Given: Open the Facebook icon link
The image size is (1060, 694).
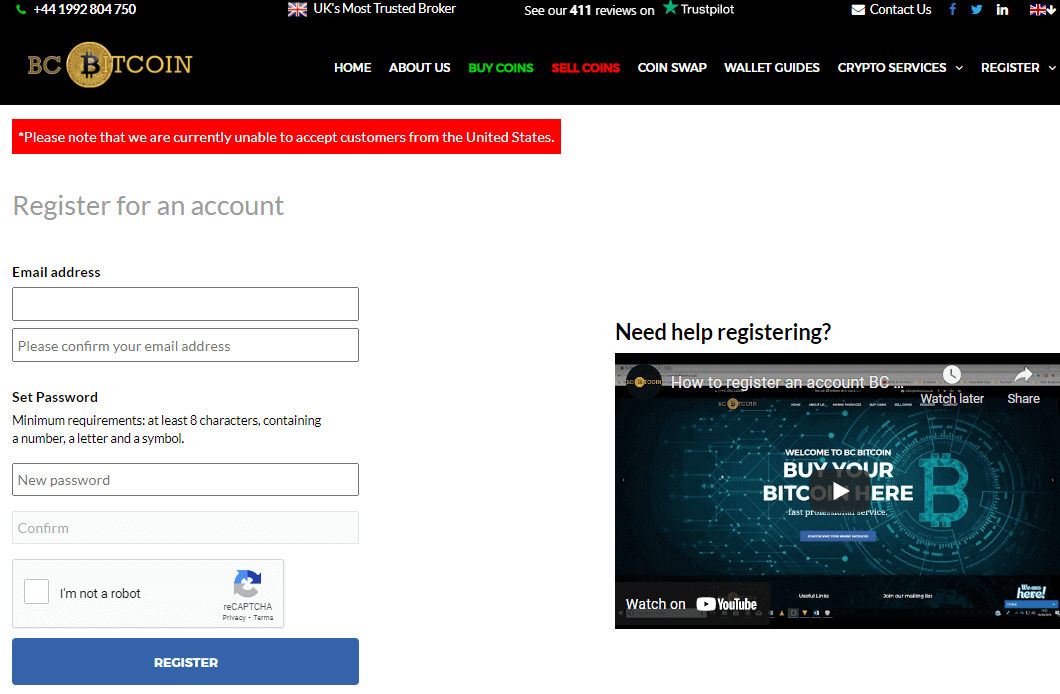Looking at the screenshot, I should (953, 9).
